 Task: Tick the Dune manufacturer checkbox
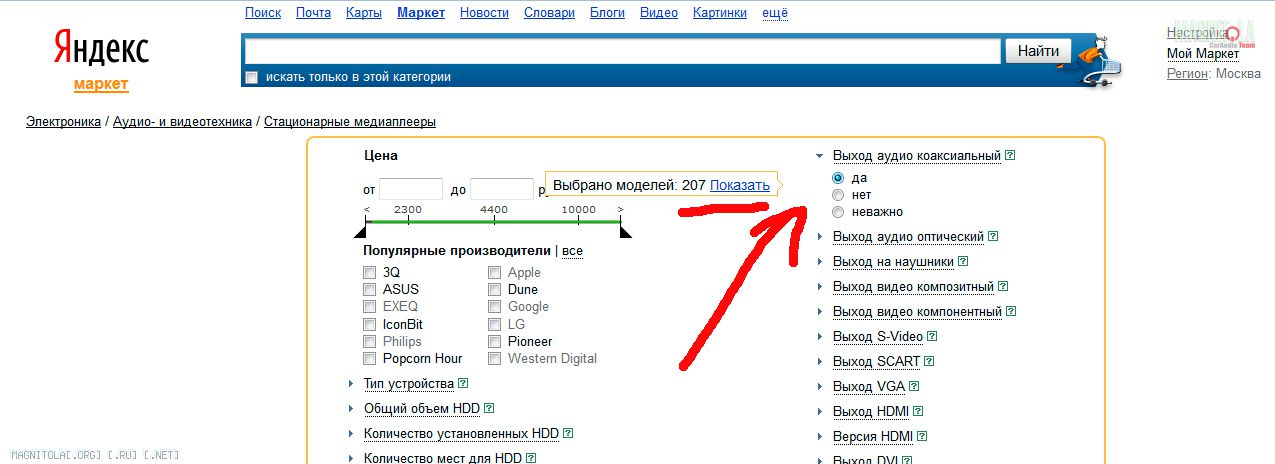(495, 289)
